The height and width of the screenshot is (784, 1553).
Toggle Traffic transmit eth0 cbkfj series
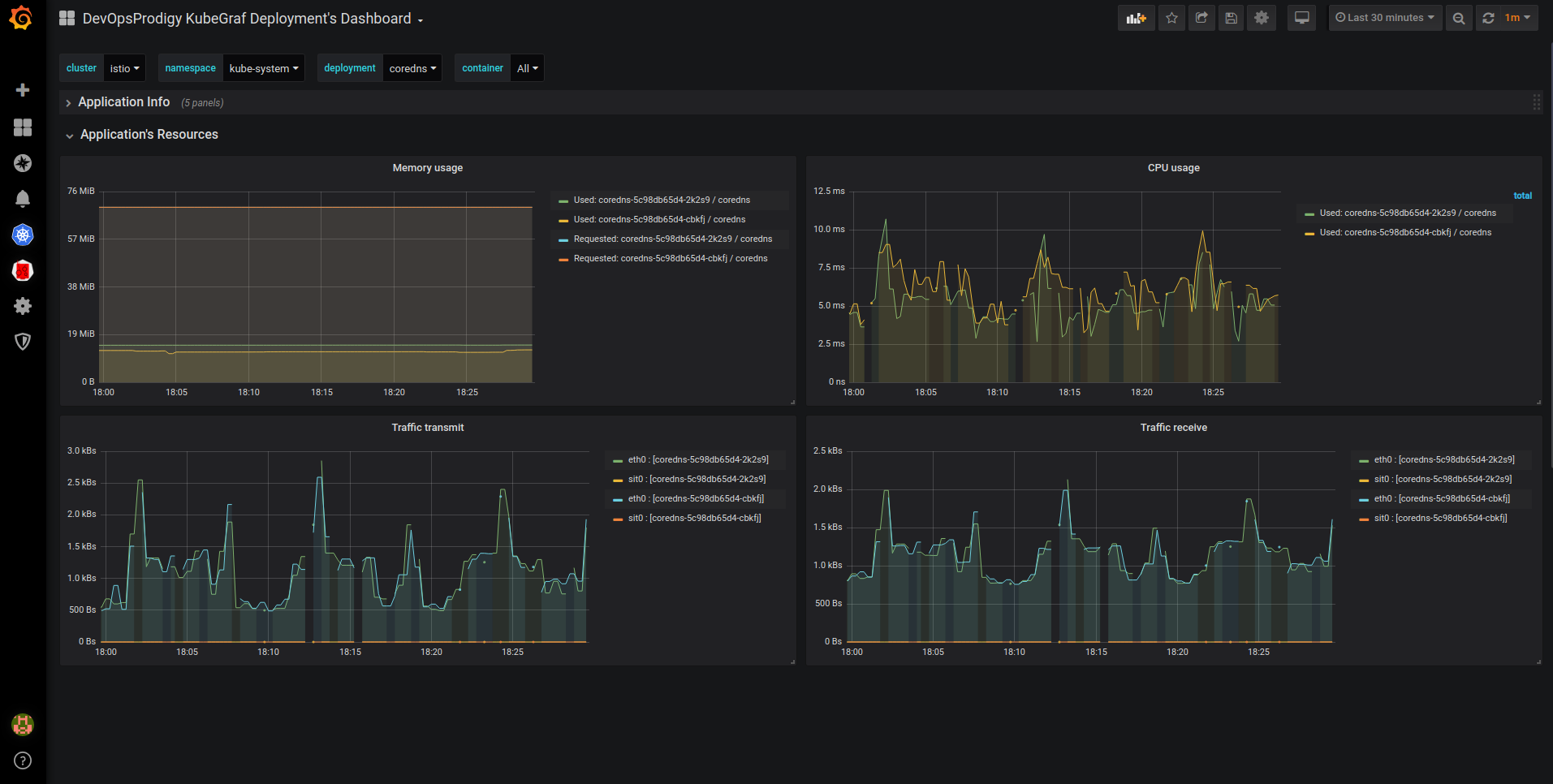[x=696, y=498]
